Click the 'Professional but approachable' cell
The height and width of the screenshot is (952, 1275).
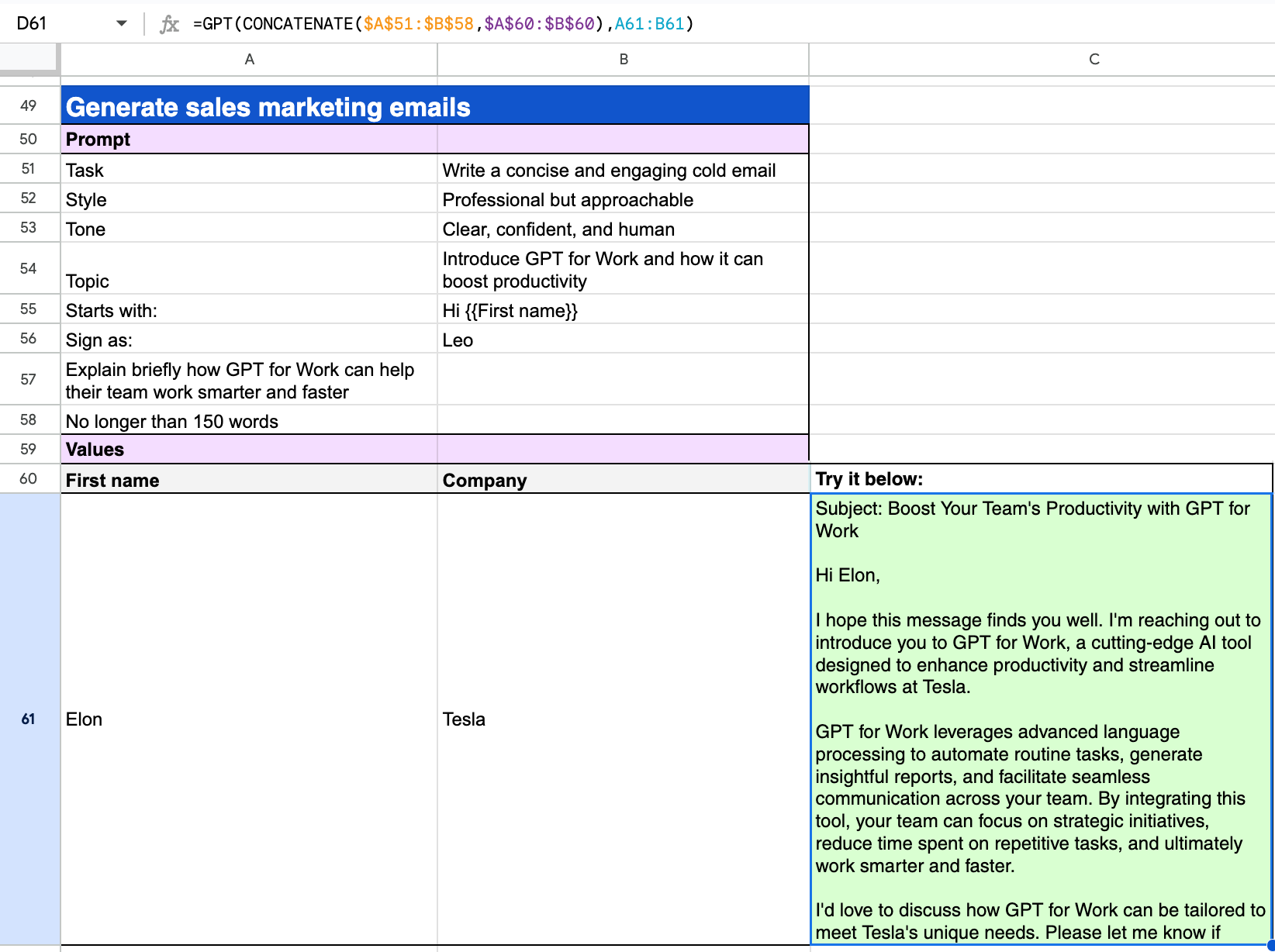click(623, 200)
